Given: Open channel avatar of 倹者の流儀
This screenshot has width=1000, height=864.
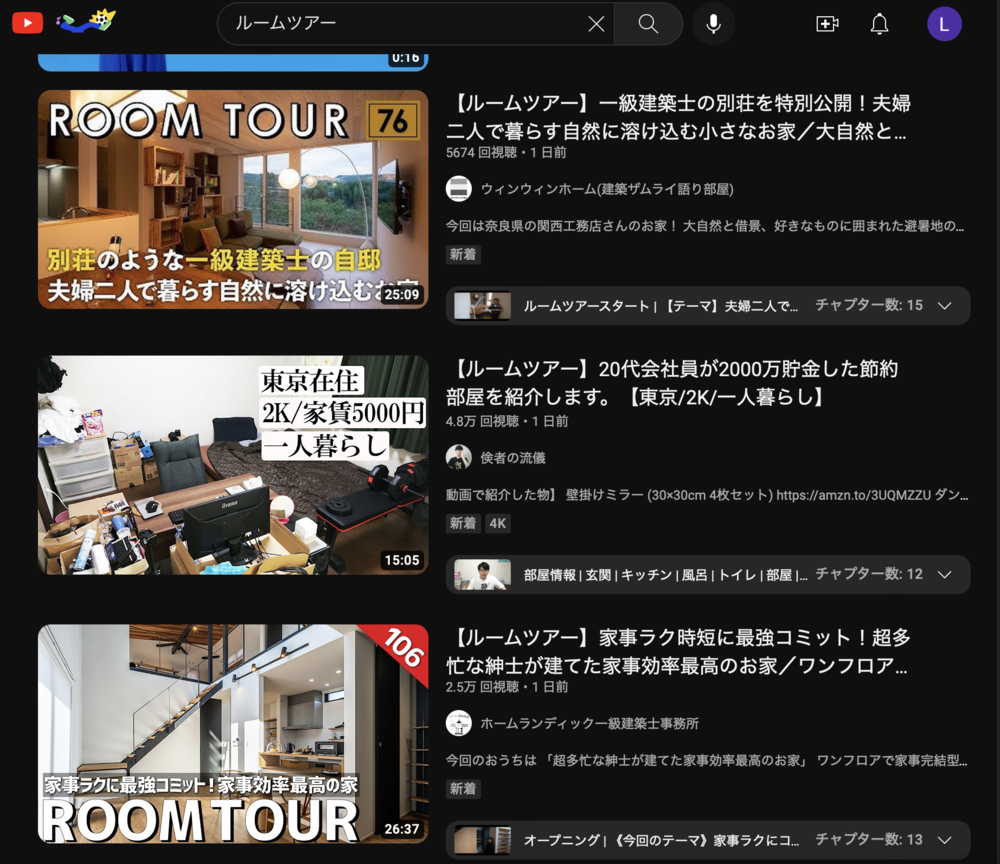Looking at the screenshot, I should click(459, 457).
